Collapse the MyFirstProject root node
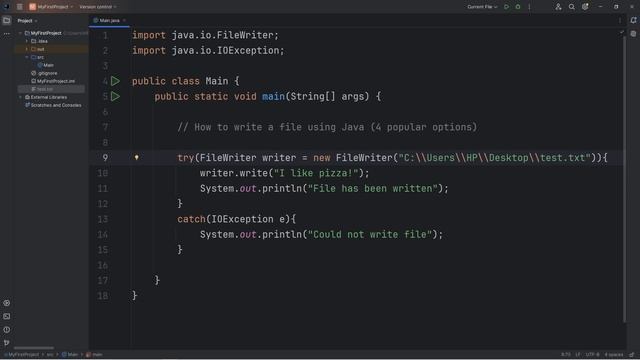This screenshot has height=360, width=640. 20,33
